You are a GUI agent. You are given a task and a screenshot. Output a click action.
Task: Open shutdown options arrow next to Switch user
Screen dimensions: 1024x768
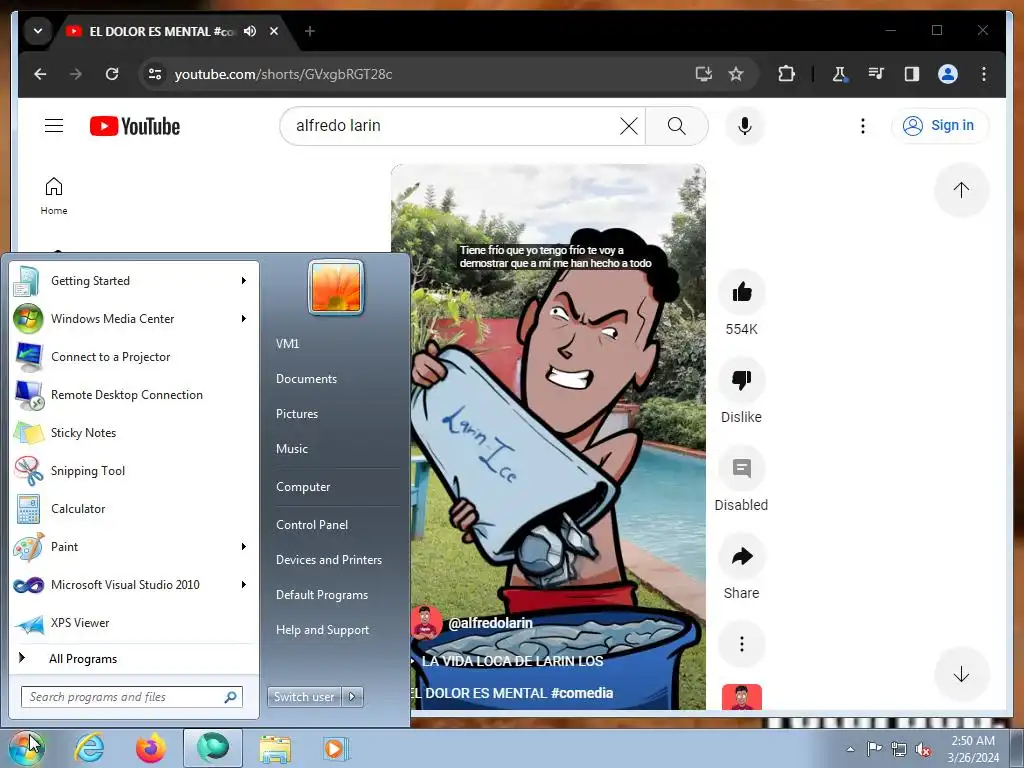click(353, 697)
